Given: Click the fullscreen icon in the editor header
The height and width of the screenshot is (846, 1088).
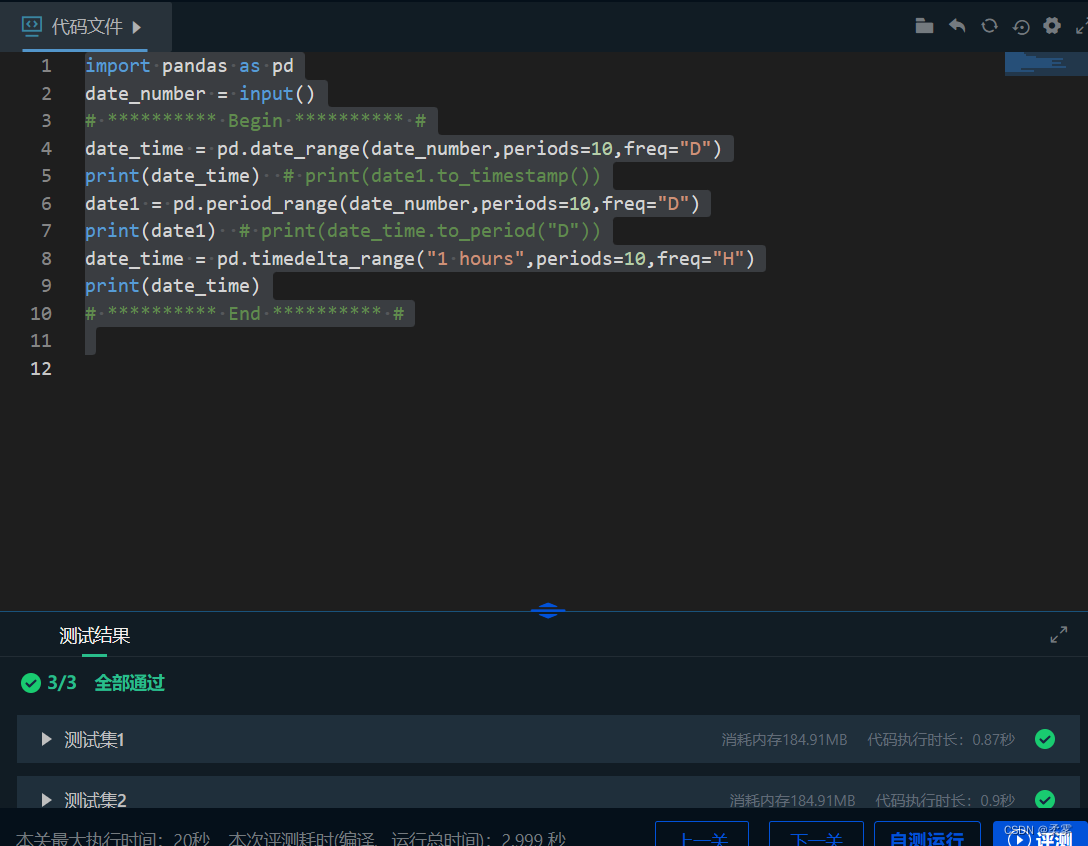Looking at the screenshot, I should point(1082,27).
